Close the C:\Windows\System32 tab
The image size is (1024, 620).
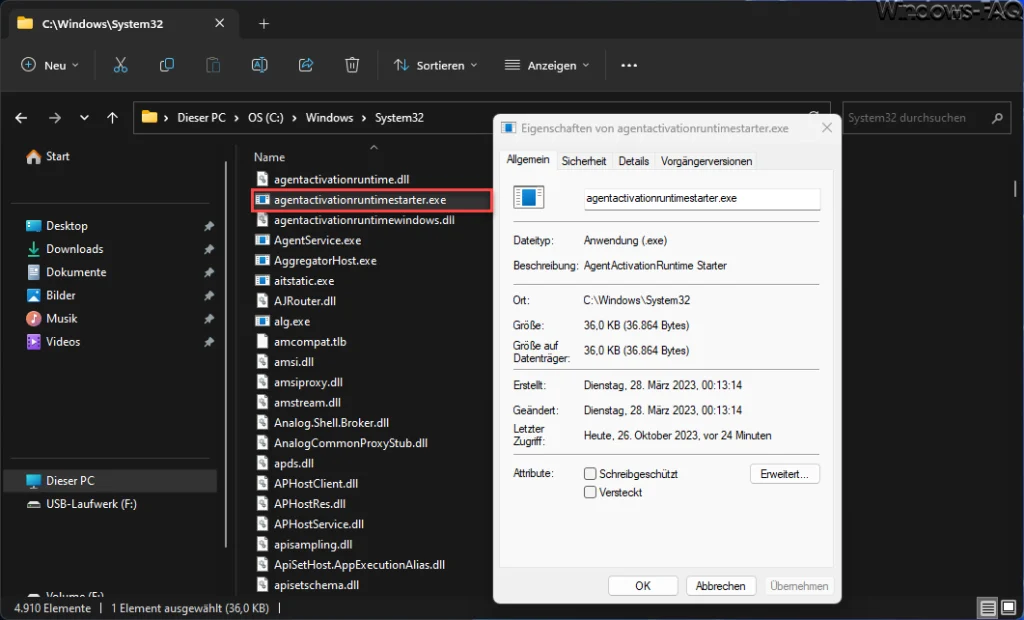(x=219, y=24)
